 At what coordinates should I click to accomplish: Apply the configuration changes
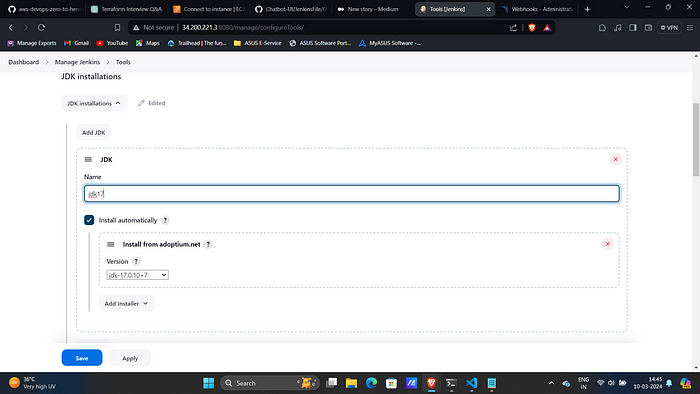(130, 358)
